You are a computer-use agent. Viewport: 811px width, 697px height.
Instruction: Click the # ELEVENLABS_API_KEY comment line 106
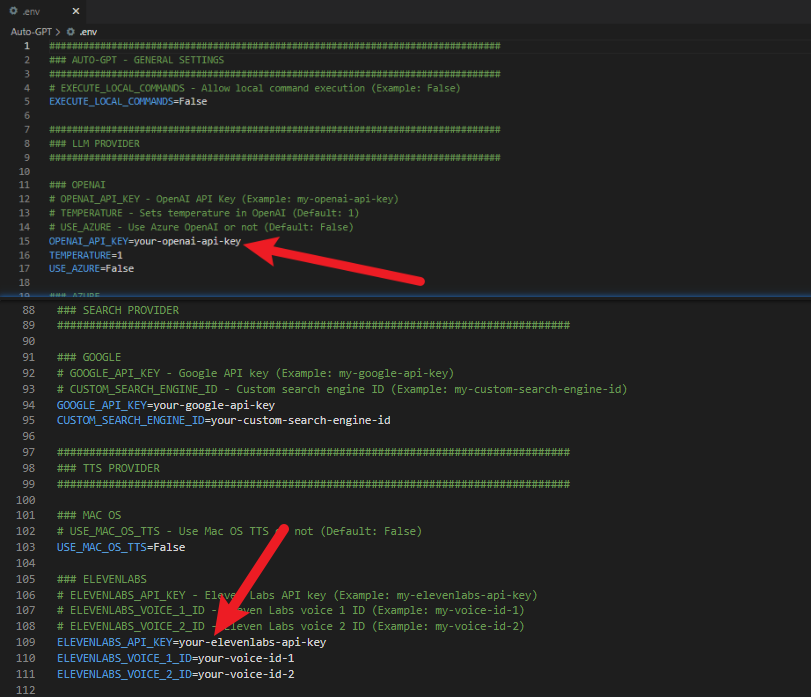click(x=297, y=595)
